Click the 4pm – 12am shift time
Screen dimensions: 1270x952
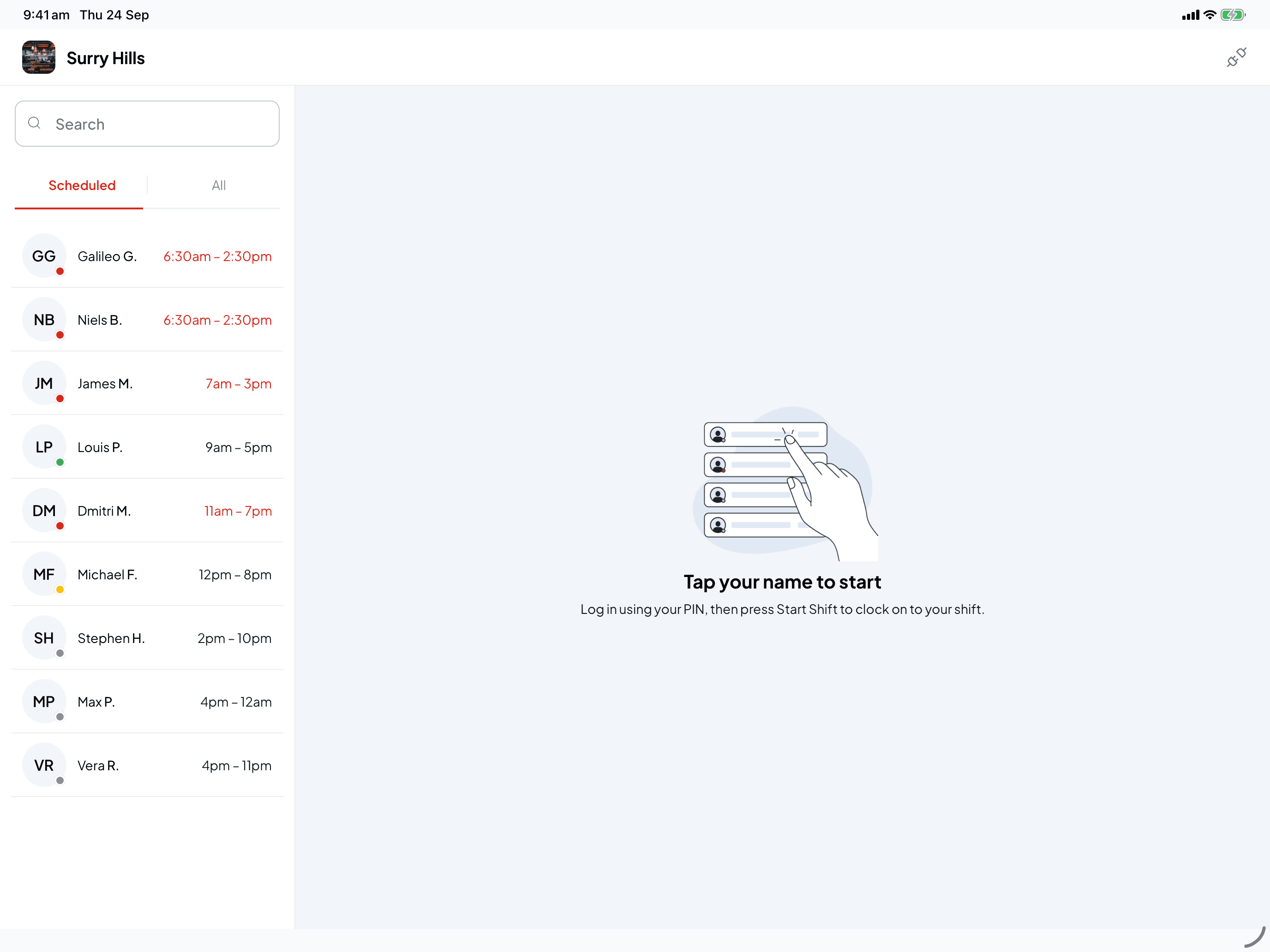(236, 702)
